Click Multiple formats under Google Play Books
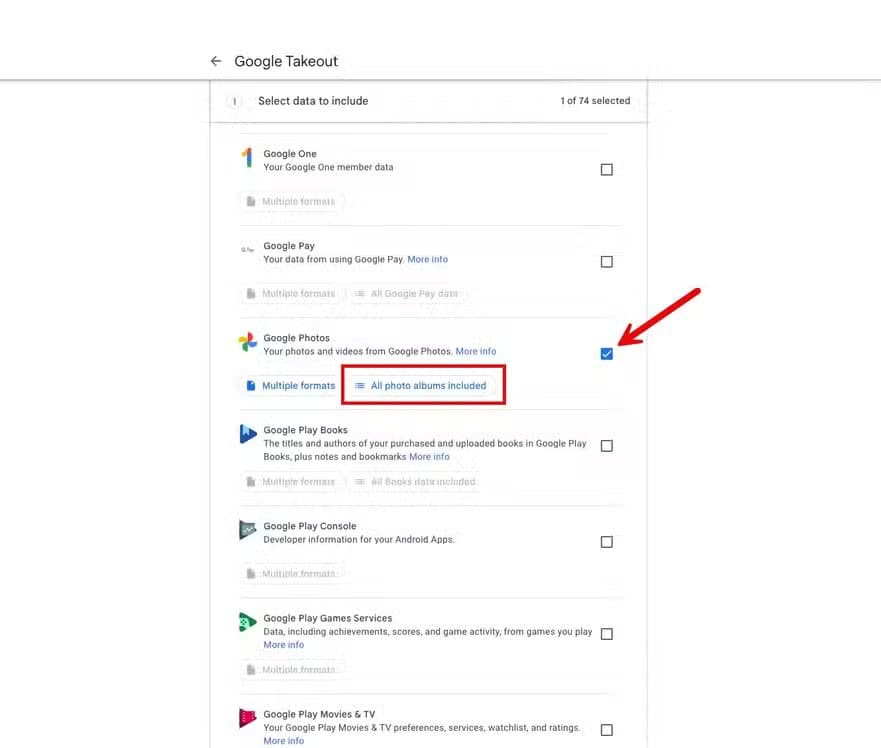Image resolution: width=881 pixels, height=748 pixels. tap(291, 482)
